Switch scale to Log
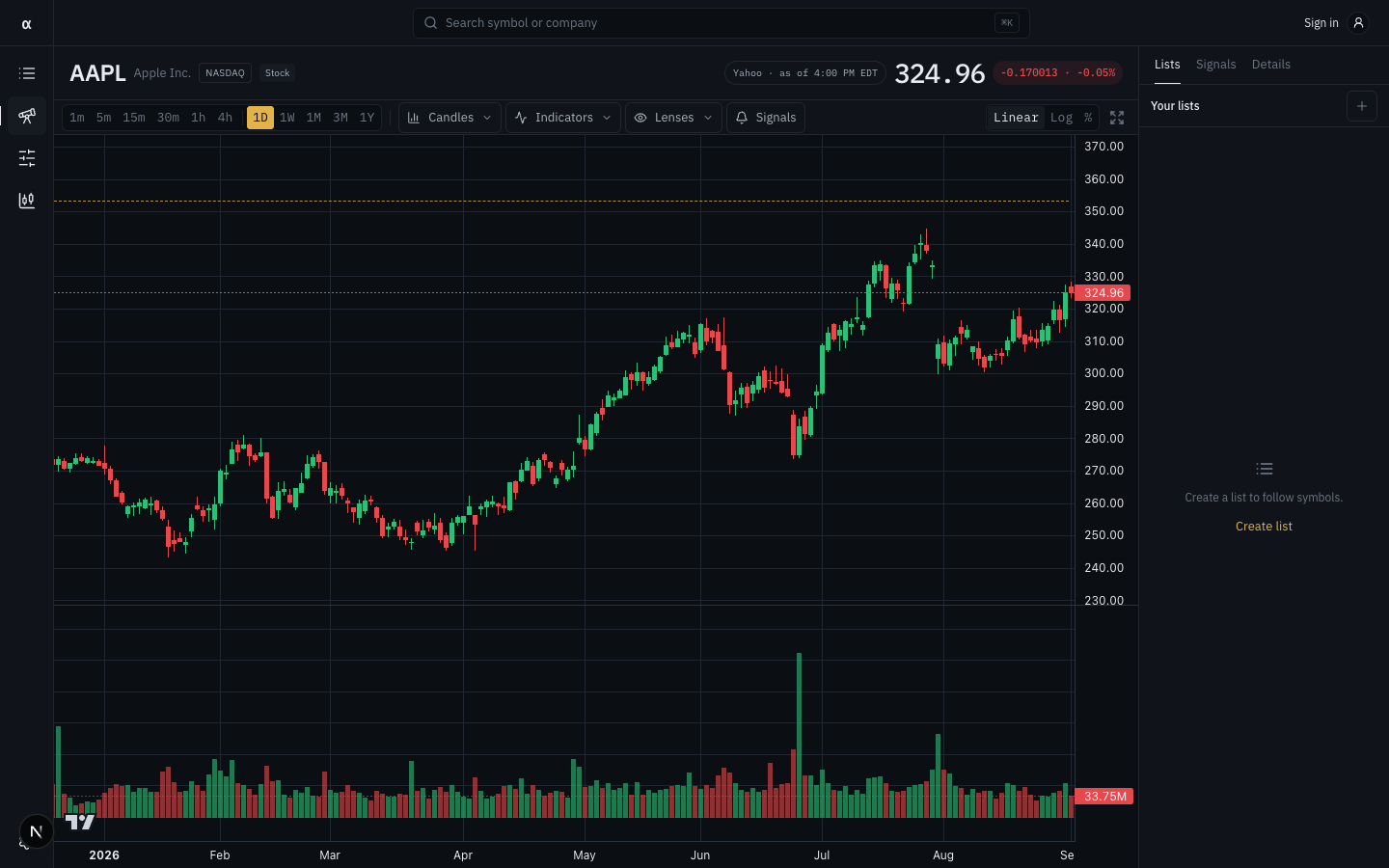Screen dimensions: 1389x868 tap(1061, 118)
